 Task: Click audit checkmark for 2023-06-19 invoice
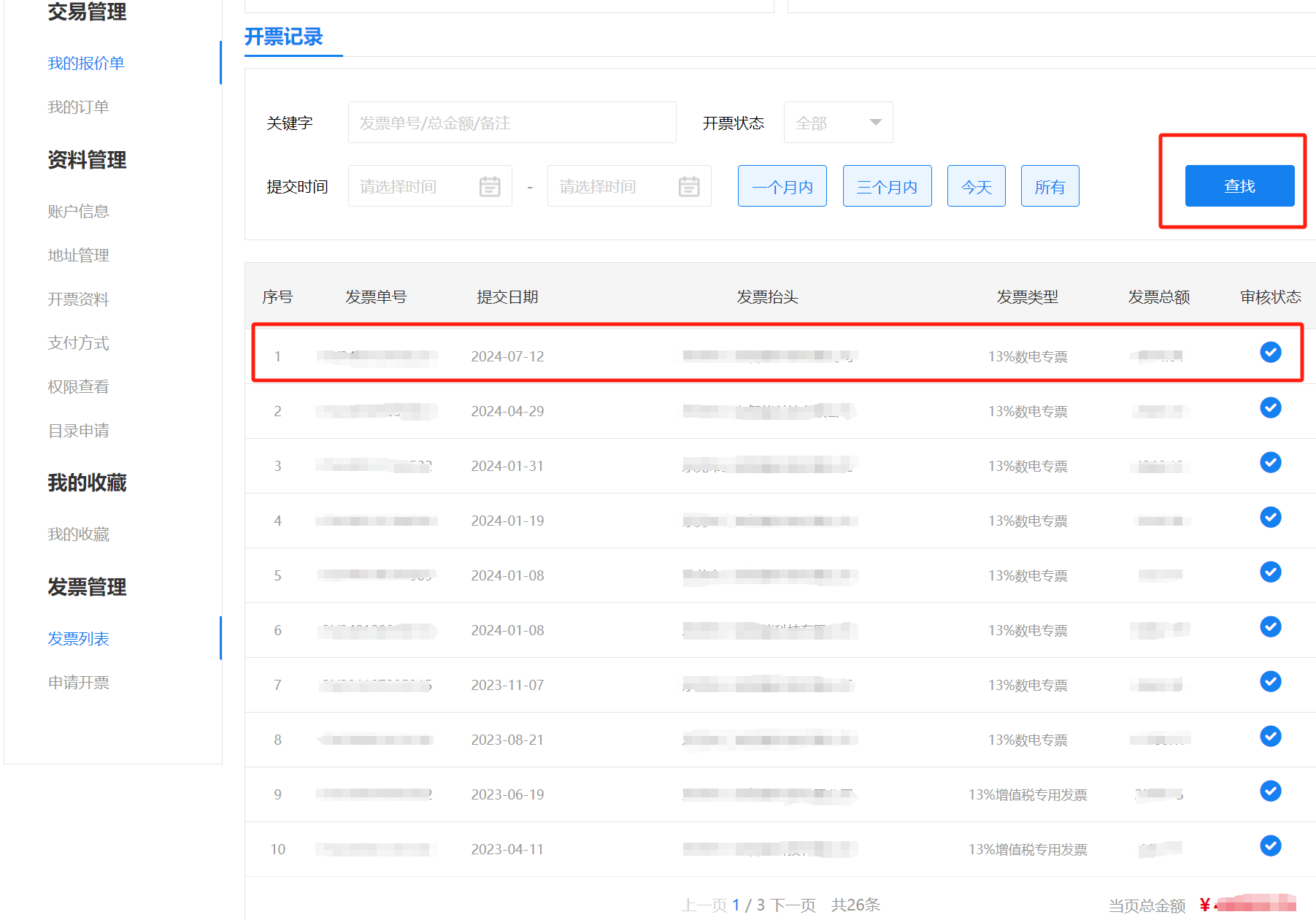tap(1270, 791)
